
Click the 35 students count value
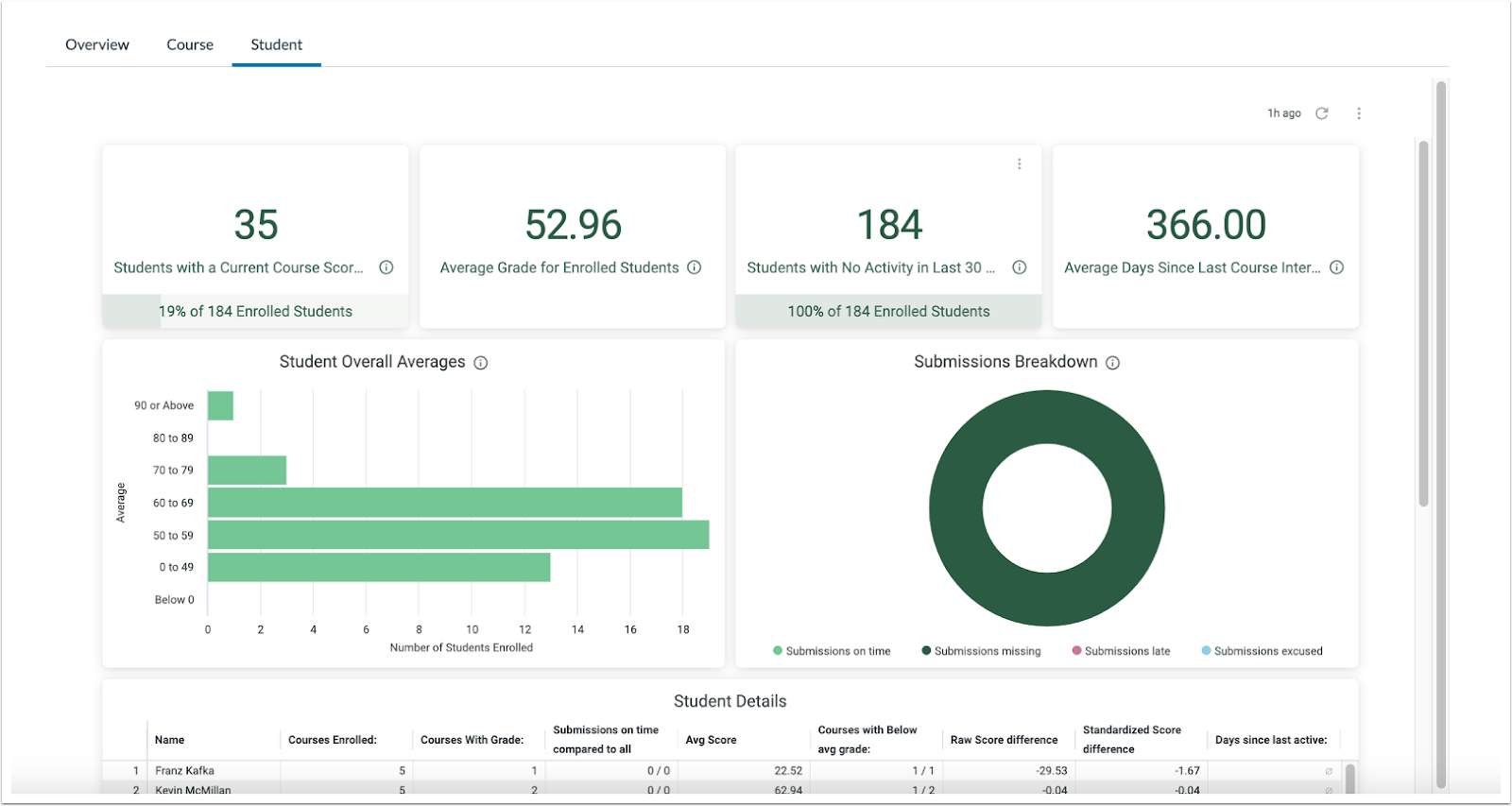coord(256,225)
